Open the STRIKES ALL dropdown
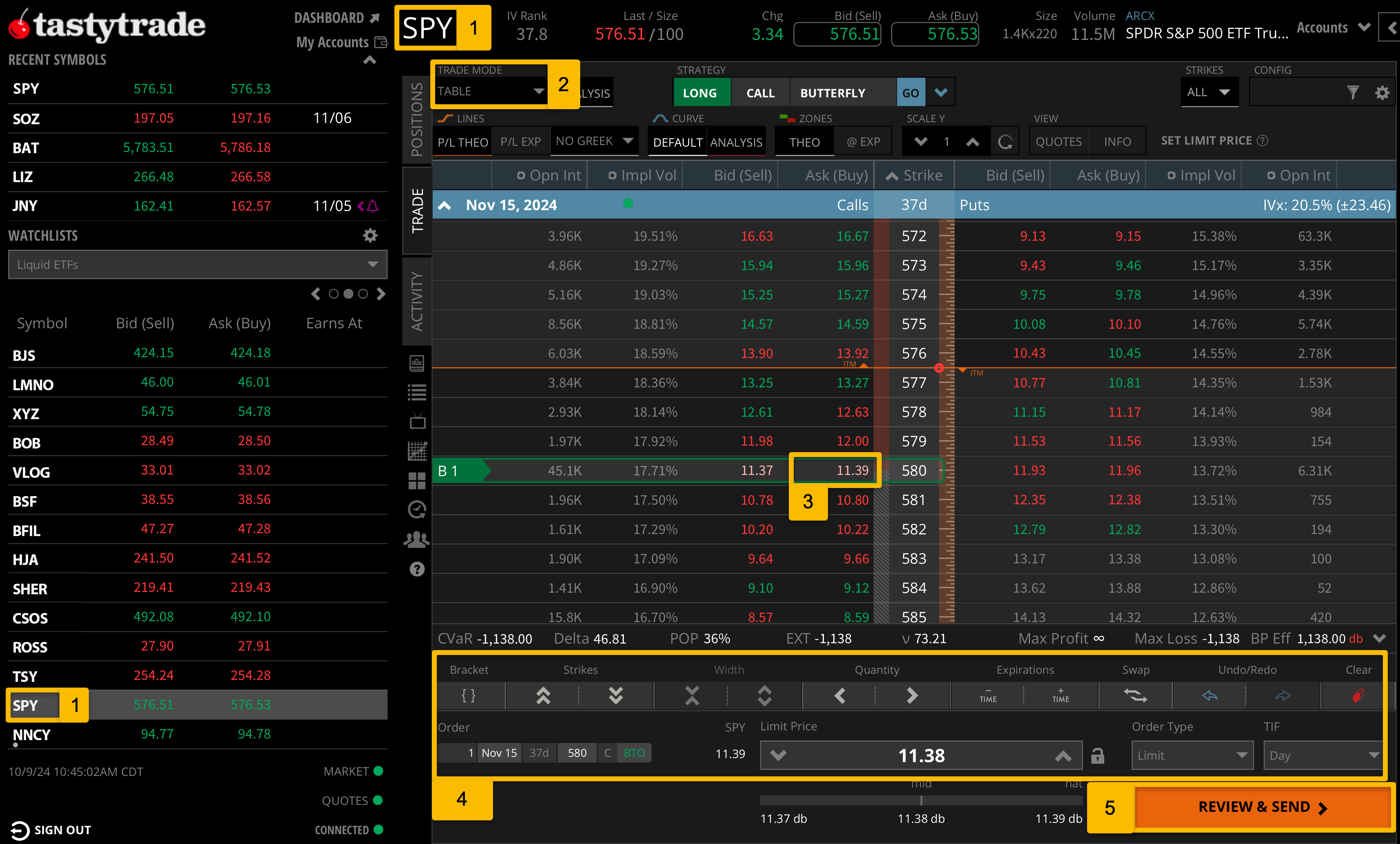The image size is (1400, 844). (1209, 92)
